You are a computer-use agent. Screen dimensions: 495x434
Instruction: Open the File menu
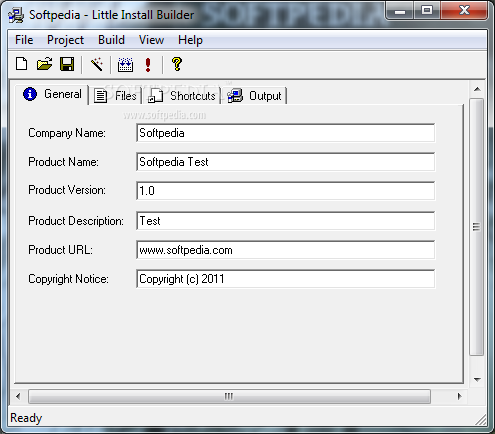(24, 40)
